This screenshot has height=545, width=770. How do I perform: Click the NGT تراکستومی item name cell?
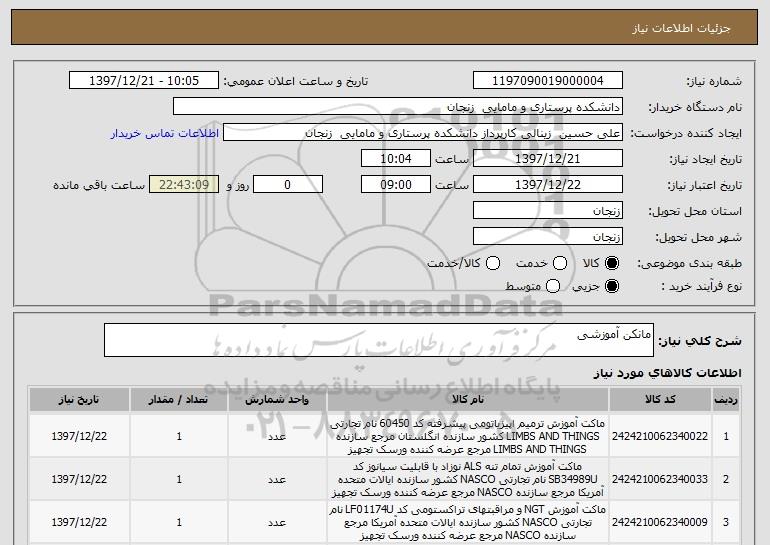468,522
